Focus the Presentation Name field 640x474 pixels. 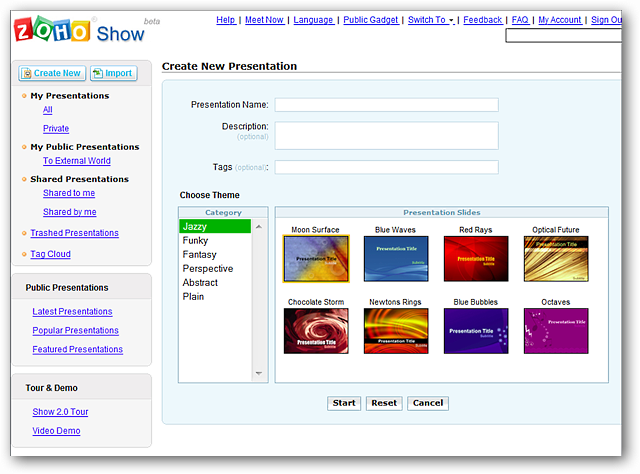(x=387, y=105)
